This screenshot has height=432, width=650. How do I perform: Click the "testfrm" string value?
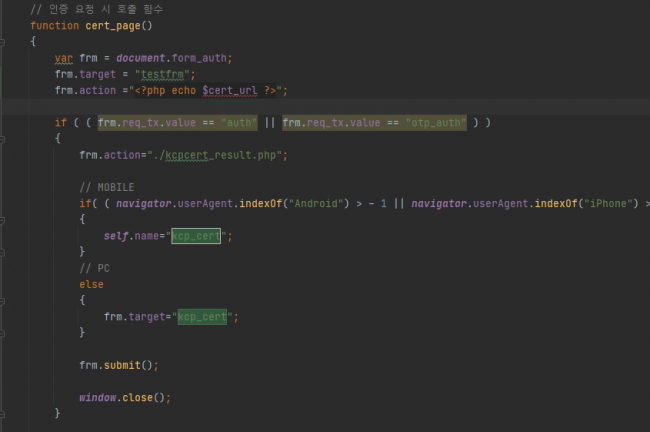coord(162,74)
